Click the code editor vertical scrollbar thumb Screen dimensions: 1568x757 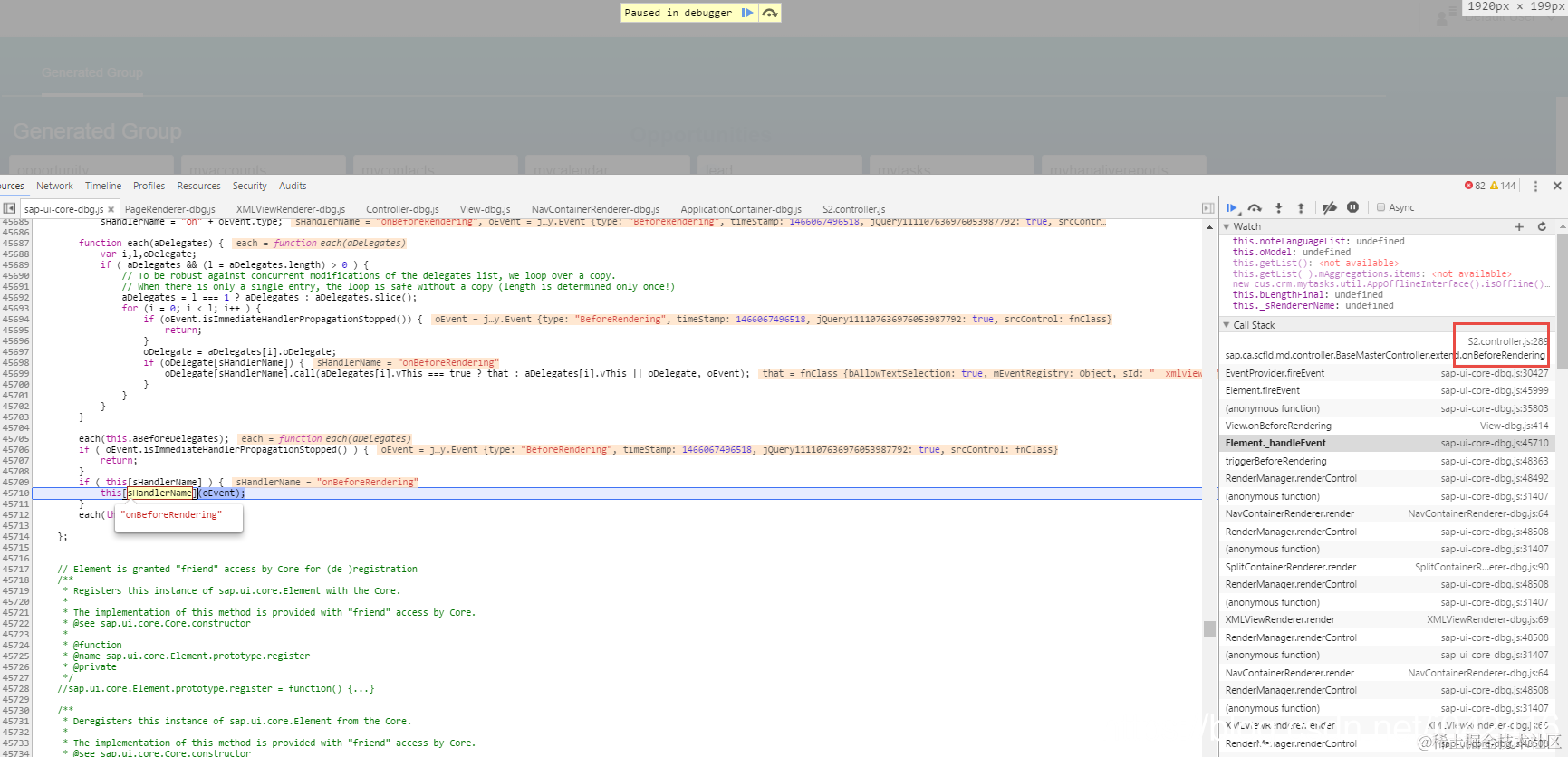pos(1209,628)
